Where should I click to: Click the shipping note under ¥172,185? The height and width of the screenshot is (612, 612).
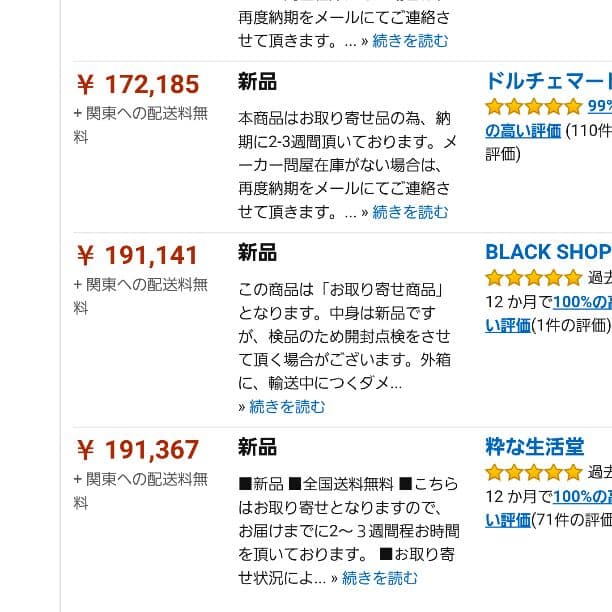pos(140,124)
